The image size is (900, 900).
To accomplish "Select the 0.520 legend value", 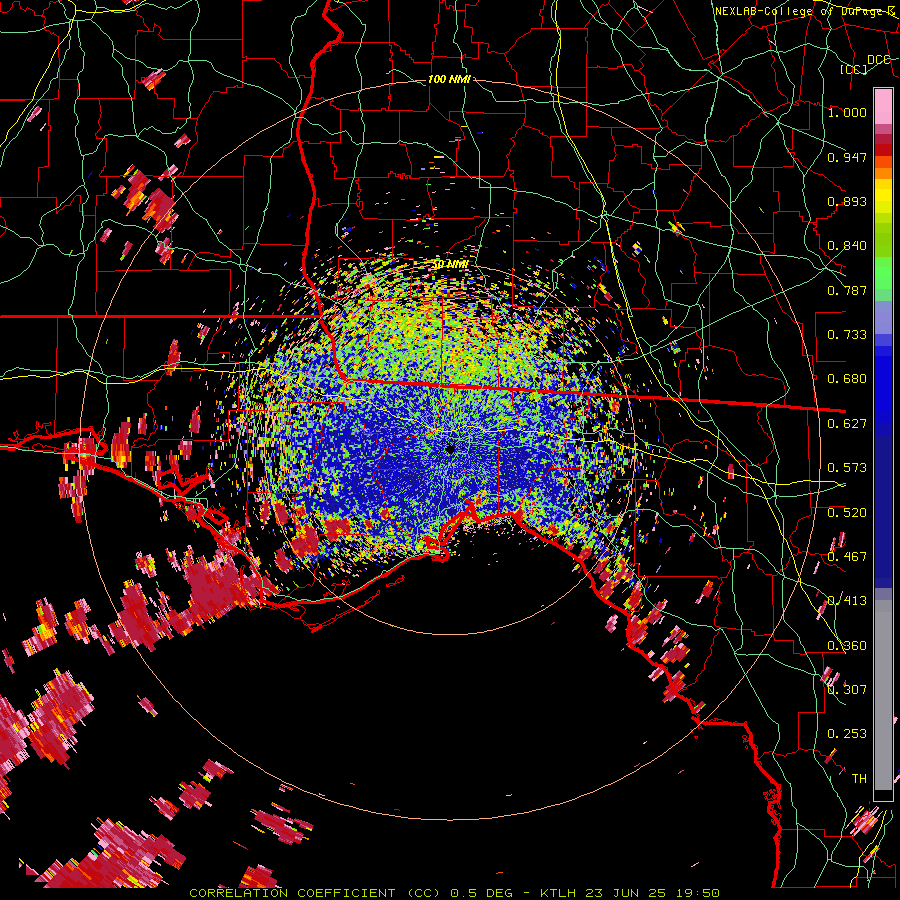I will pyautogui.click(x=847, y=513).
